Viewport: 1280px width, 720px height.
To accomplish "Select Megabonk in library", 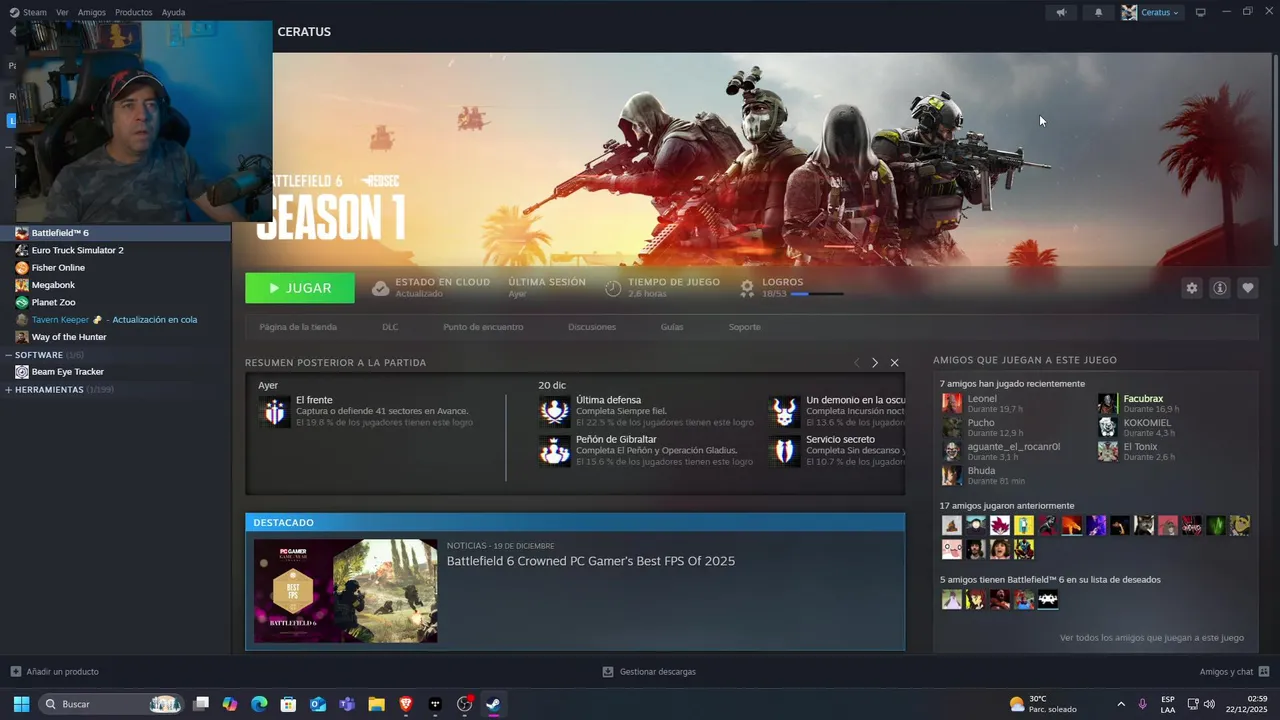I will click(53, 285).
